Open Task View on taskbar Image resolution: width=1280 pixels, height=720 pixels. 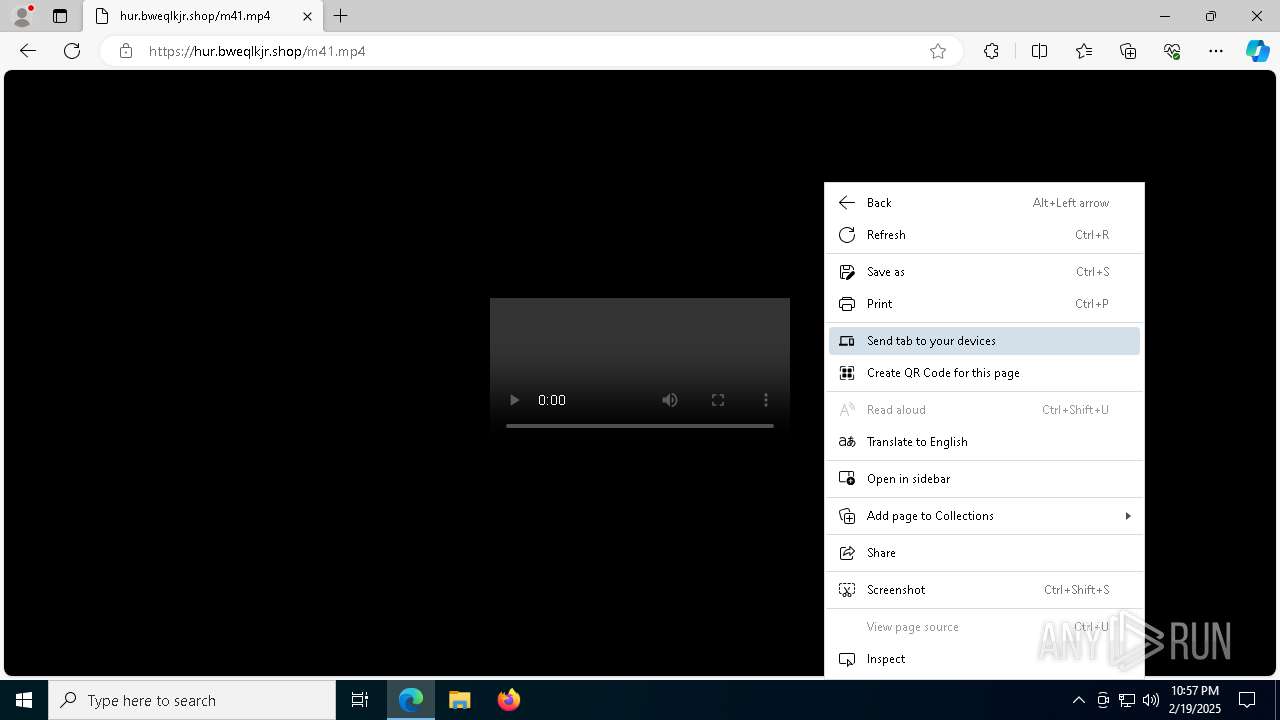[360, 700]
